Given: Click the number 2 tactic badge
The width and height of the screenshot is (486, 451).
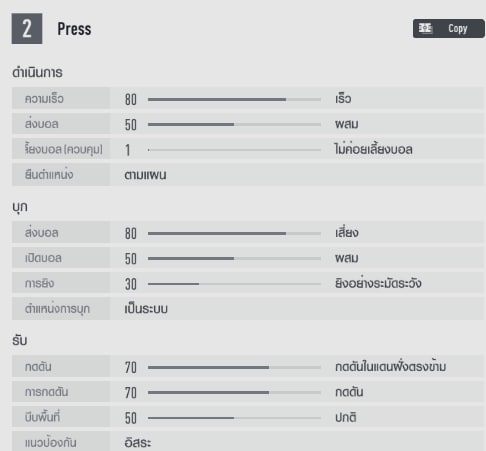Looking at the screenshot, I should pyautogui.click(x=27, y=29).
